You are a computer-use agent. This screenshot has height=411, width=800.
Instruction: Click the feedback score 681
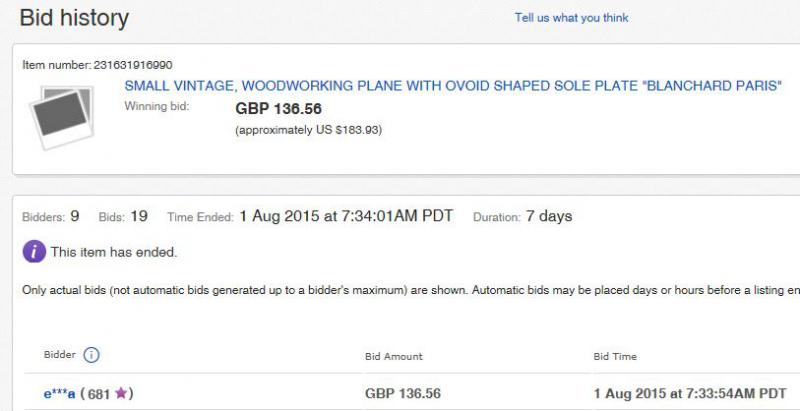(99, 394)
